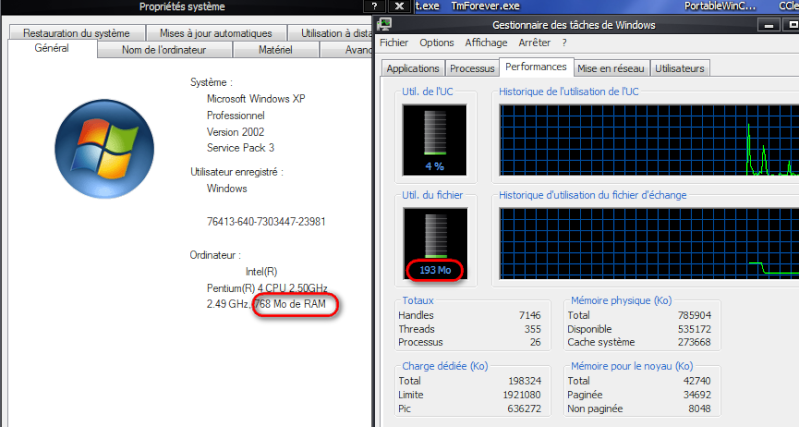
Task: Open the Affichage menu
Action: tap(486, 43)
